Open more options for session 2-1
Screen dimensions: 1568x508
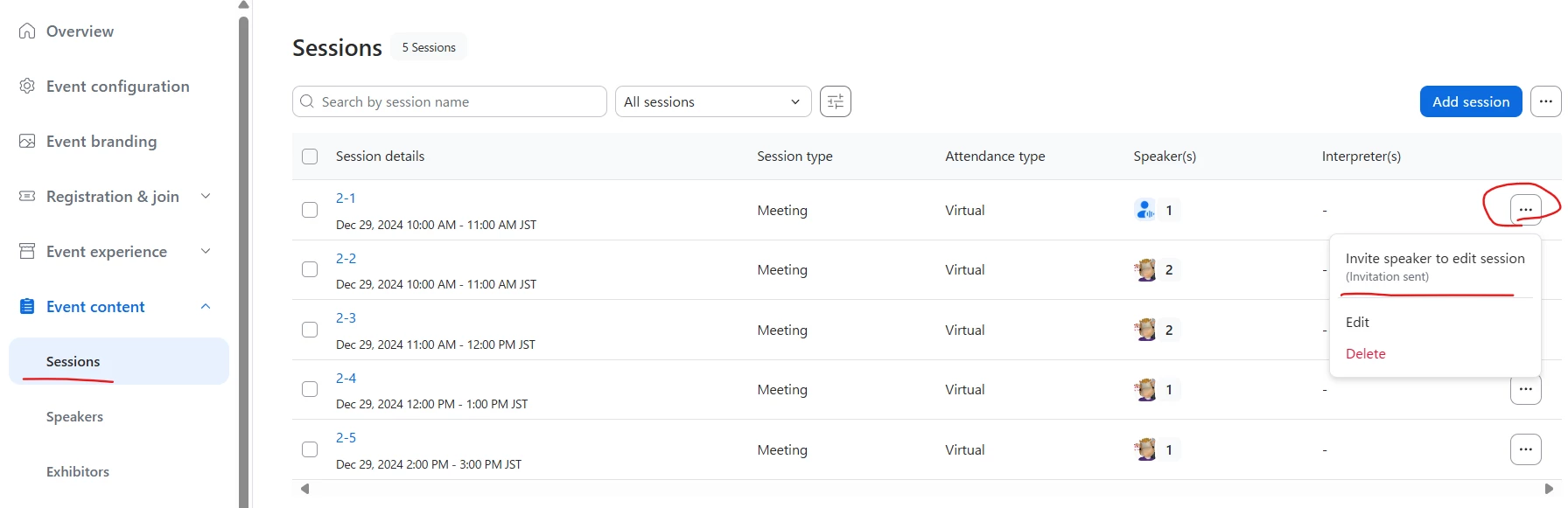click(x=1525, y=210)
